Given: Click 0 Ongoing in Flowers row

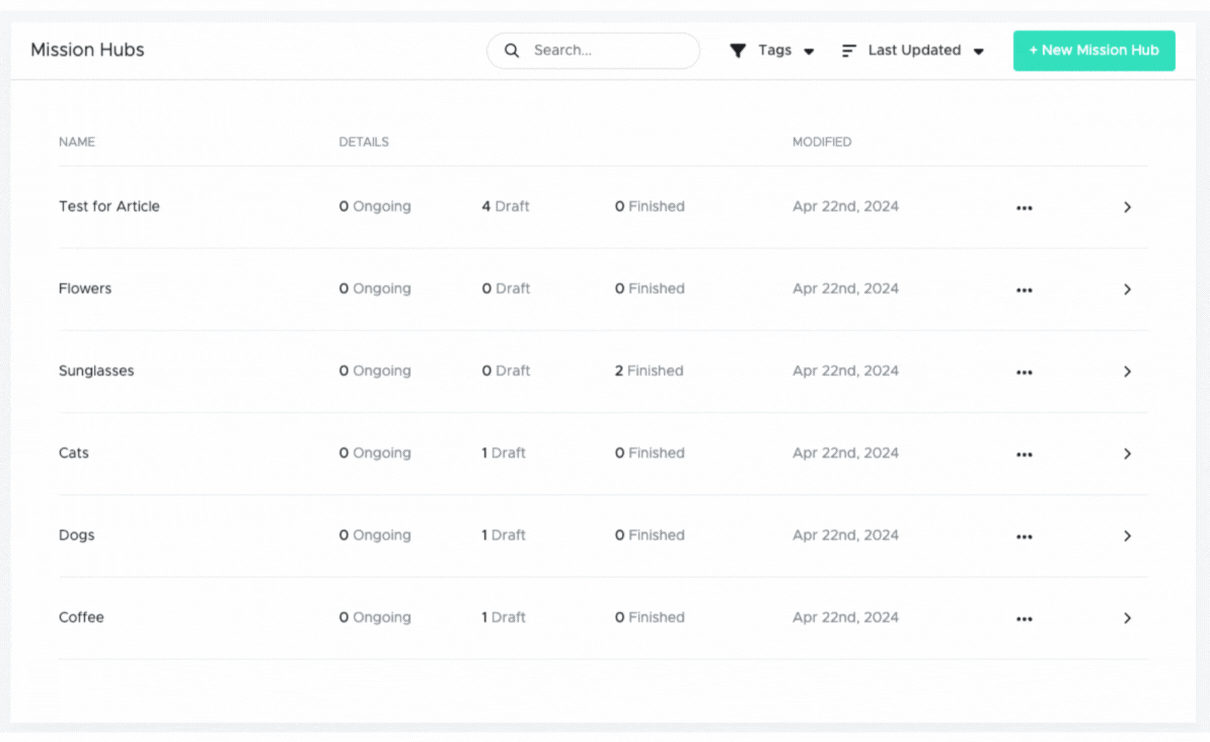Looking at the screenshot, I should pyautogui.click(x=375, y=288).
